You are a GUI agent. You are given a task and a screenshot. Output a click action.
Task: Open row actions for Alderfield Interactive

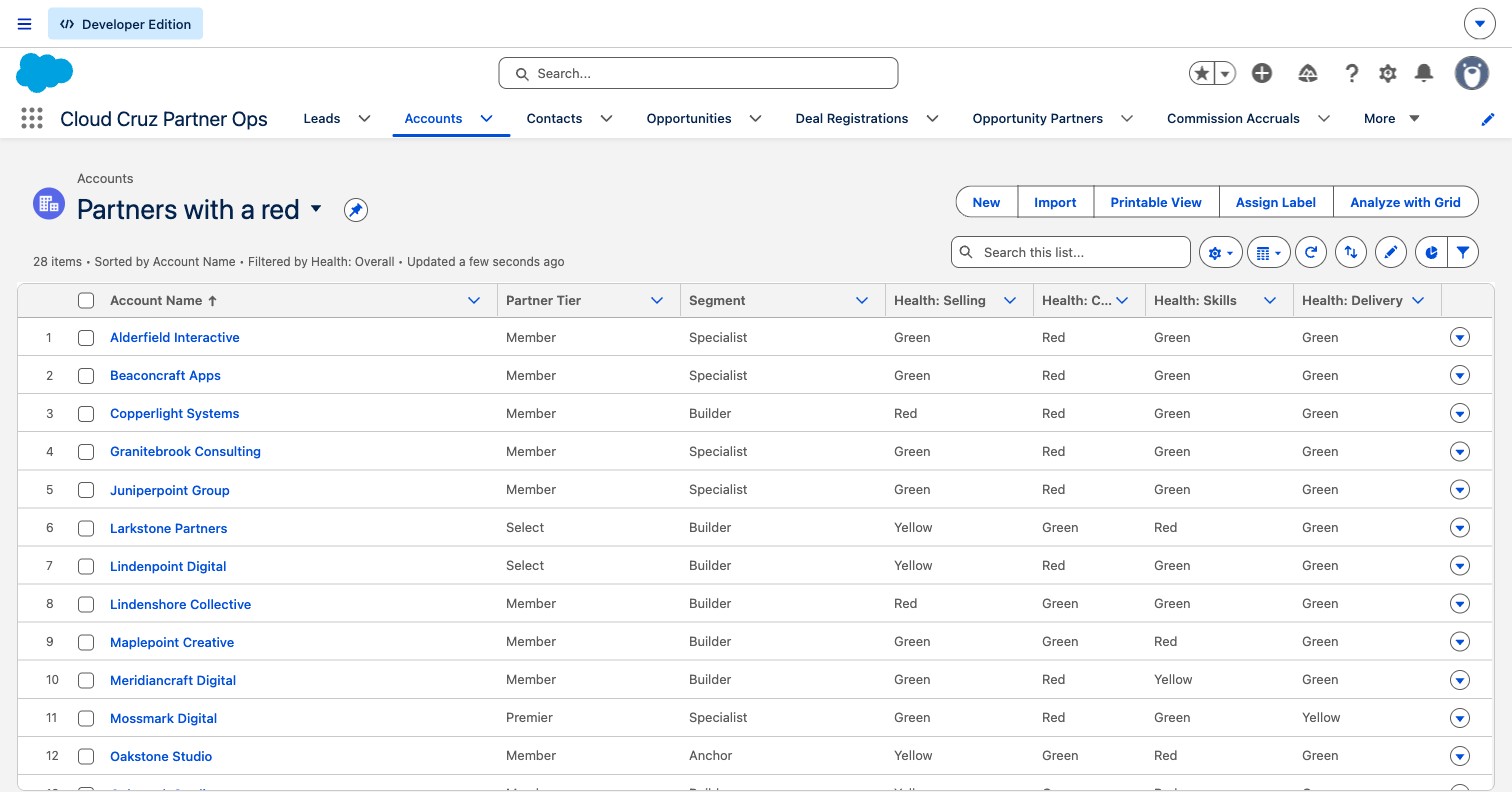[1460, 338]
